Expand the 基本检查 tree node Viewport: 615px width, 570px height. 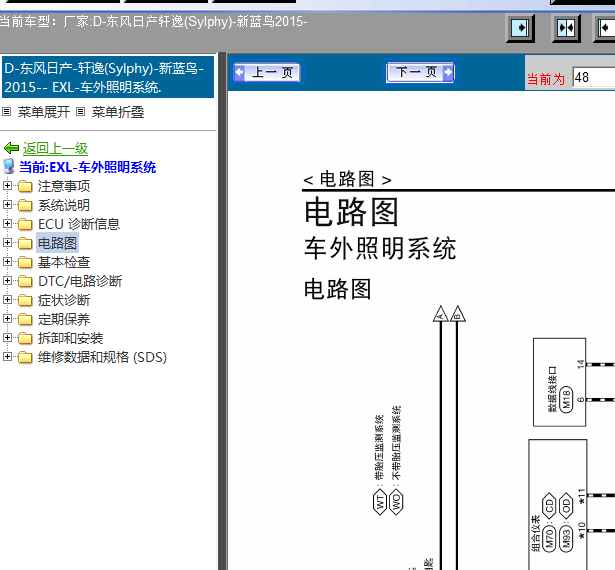coord(7,261)
